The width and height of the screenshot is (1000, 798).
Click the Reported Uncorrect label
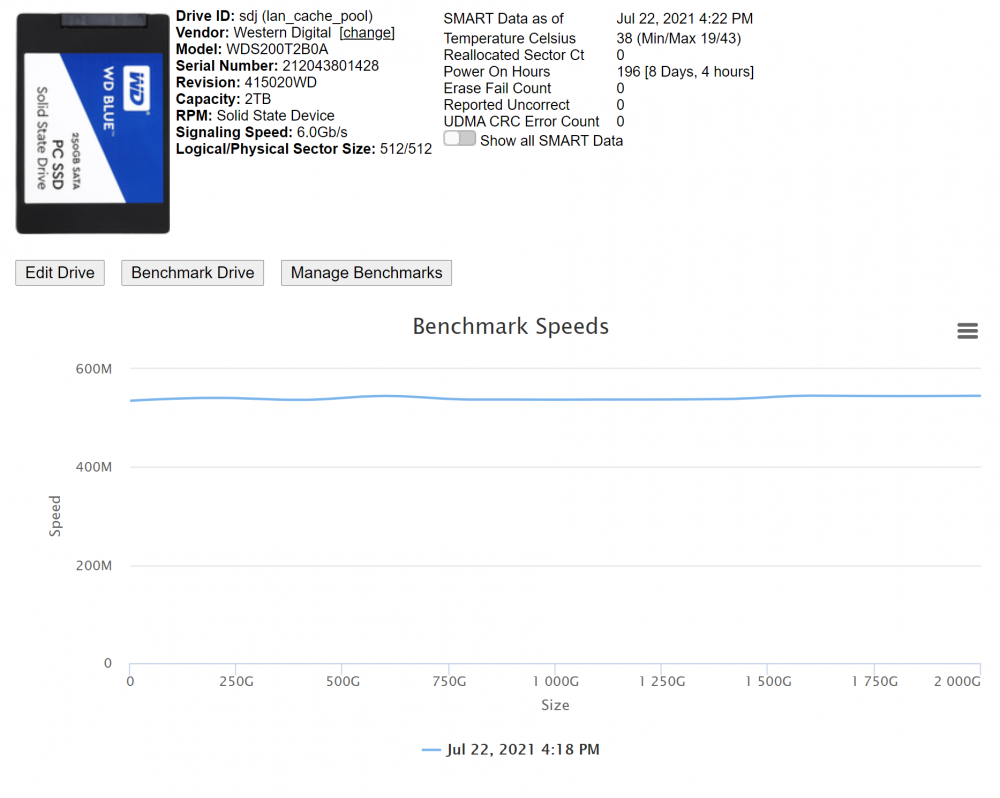pos(506,105)
